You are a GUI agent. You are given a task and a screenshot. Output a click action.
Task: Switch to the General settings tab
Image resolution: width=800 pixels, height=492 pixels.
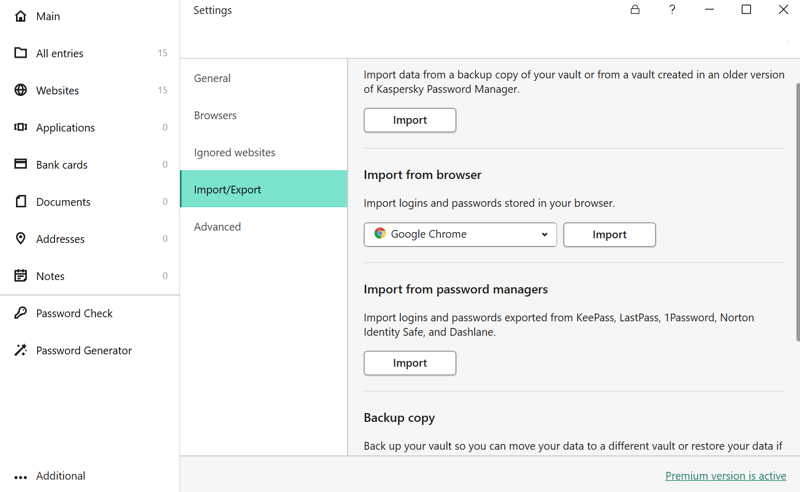coord(212,78)
